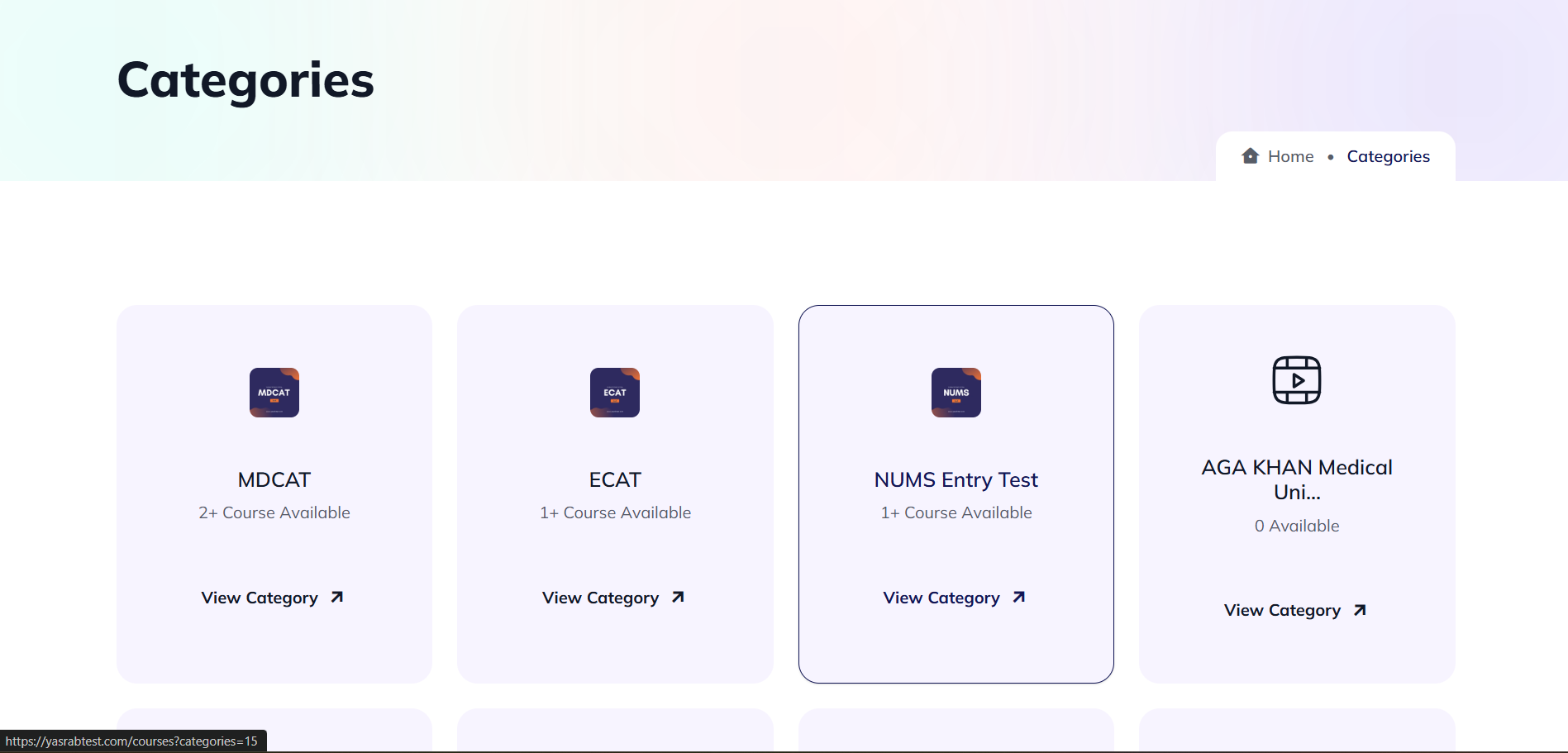Open View Category under MDCAT
Image resolution: width=1568 pixels, height=753 pixels.
[x=260, y=598]
